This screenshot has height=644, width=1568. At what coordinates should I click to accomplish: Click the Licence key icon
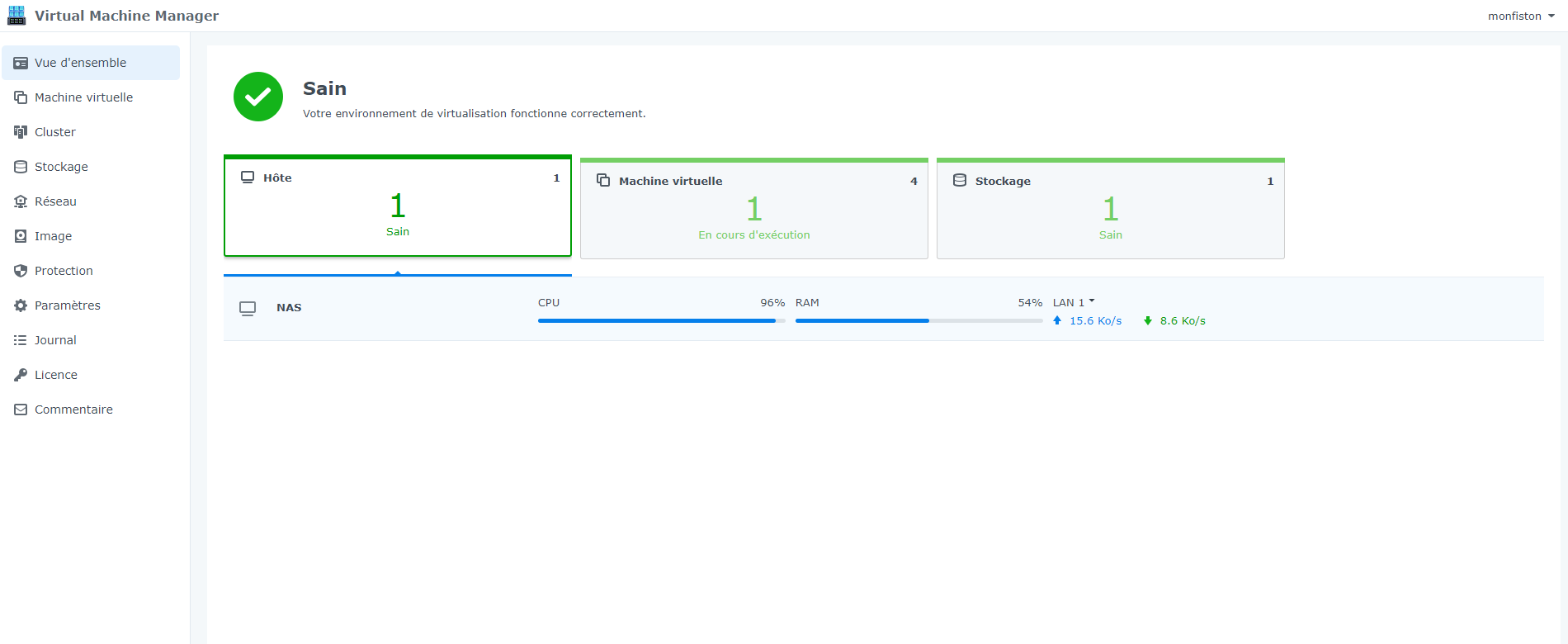(x=21, y=375)
